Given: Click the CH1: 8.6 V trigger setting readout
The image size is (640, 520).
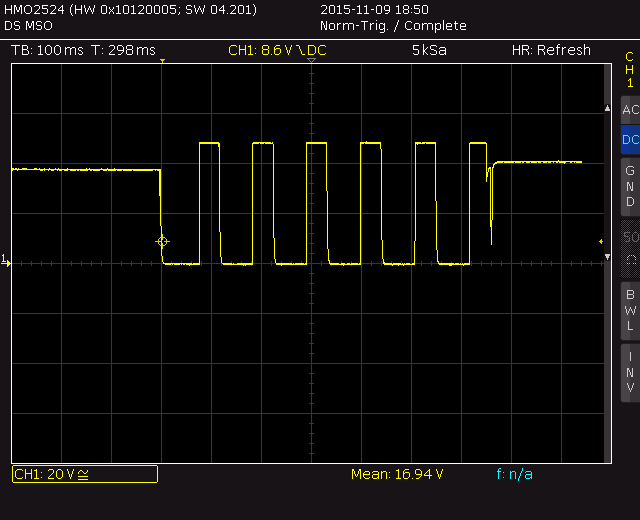Looking at the screenshot, I should click(x=277, y=50).
